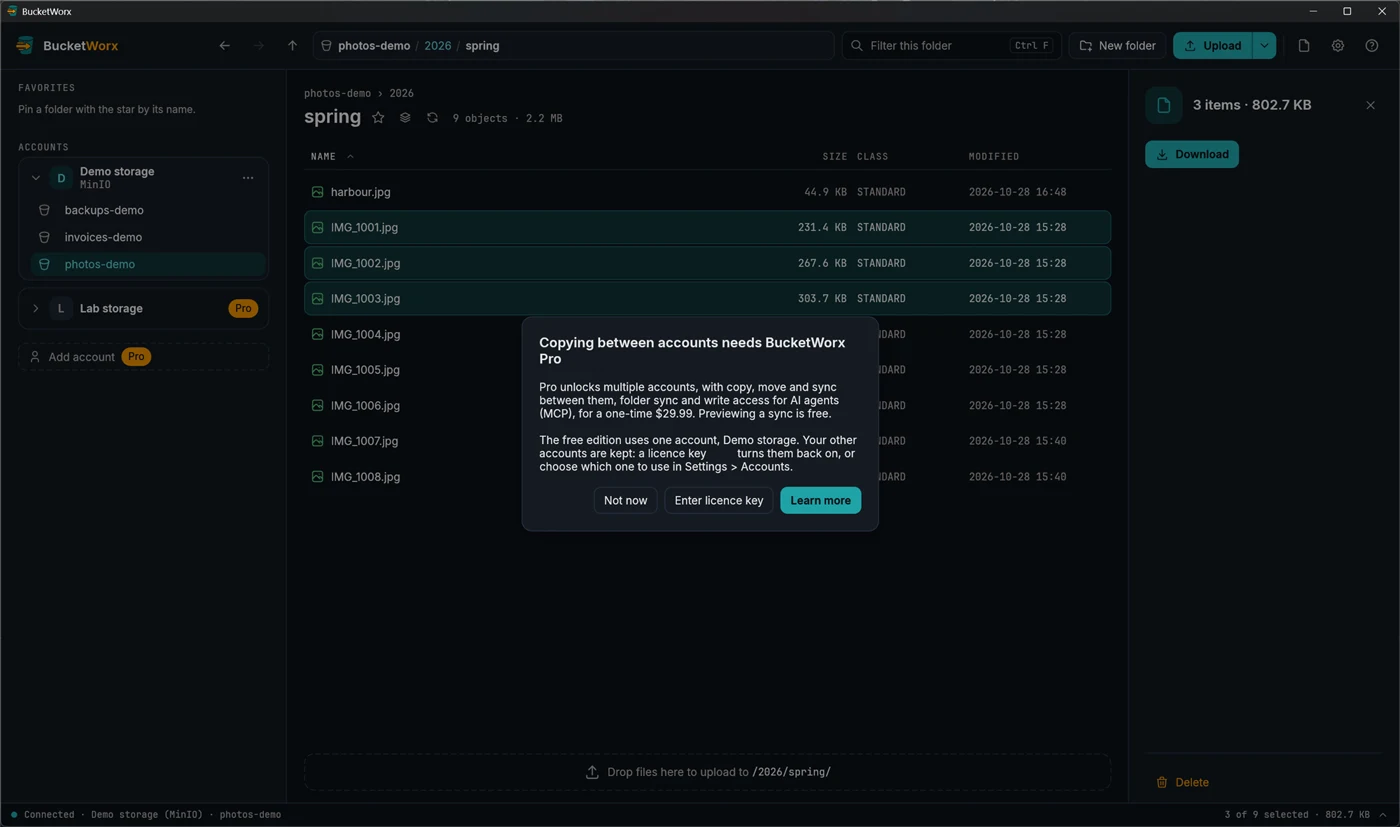Focus the Filter this folder field
This screenshot has height=827, width=1400.
pos(951,46)
